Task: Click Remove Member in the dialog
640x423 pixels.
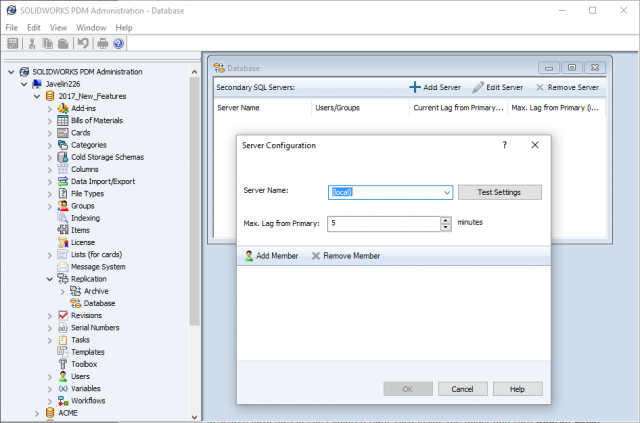Action: pyautogui.click(x=346, y=256)
